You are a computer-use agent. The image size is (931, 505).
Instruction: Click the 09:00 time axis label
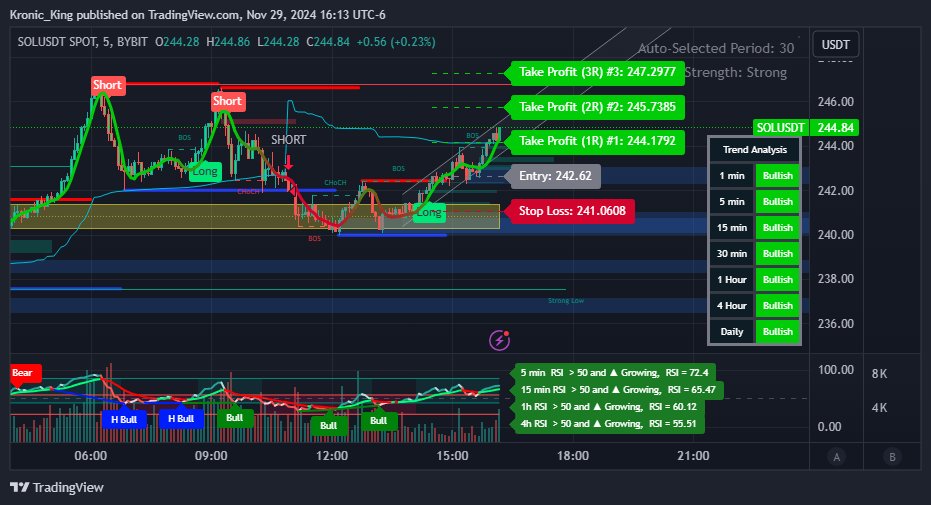211,456
